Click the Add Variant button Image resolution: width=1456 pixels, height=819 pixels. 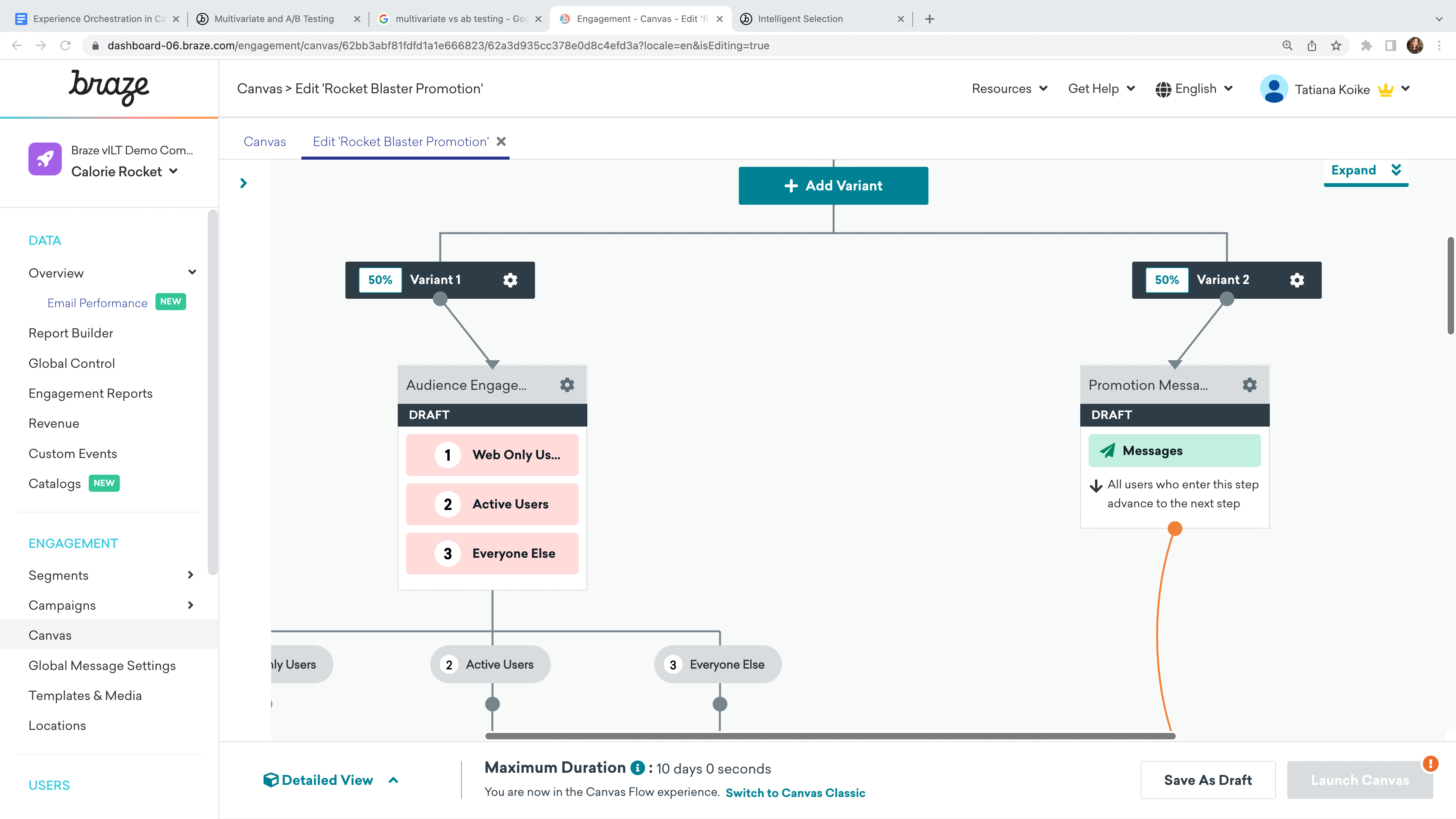coord(833,185)
